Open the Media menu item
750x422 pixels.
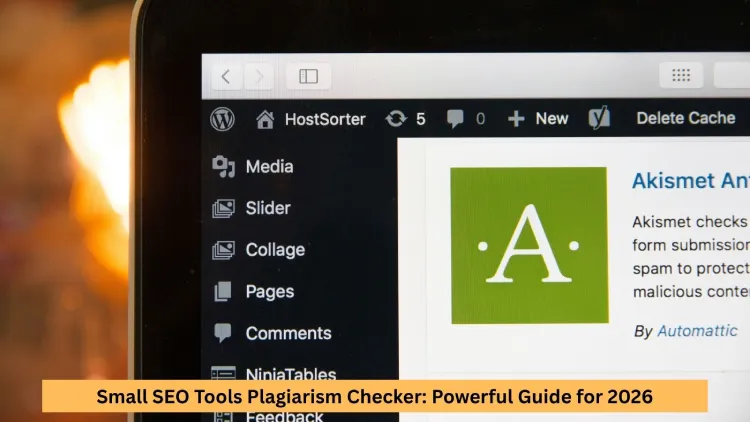[x=269, y=167]
